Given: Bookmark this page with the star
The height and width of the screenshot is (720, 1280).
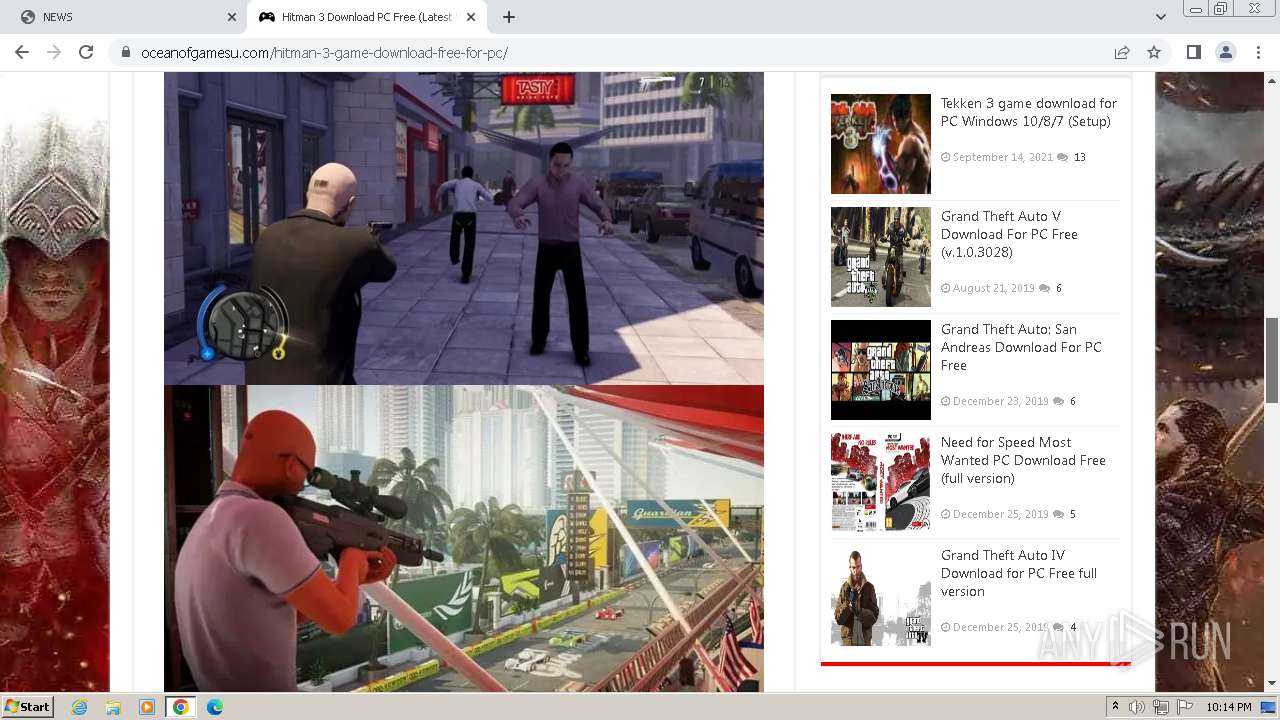Looking at the screenshot, I should (x=1154, y=52).
